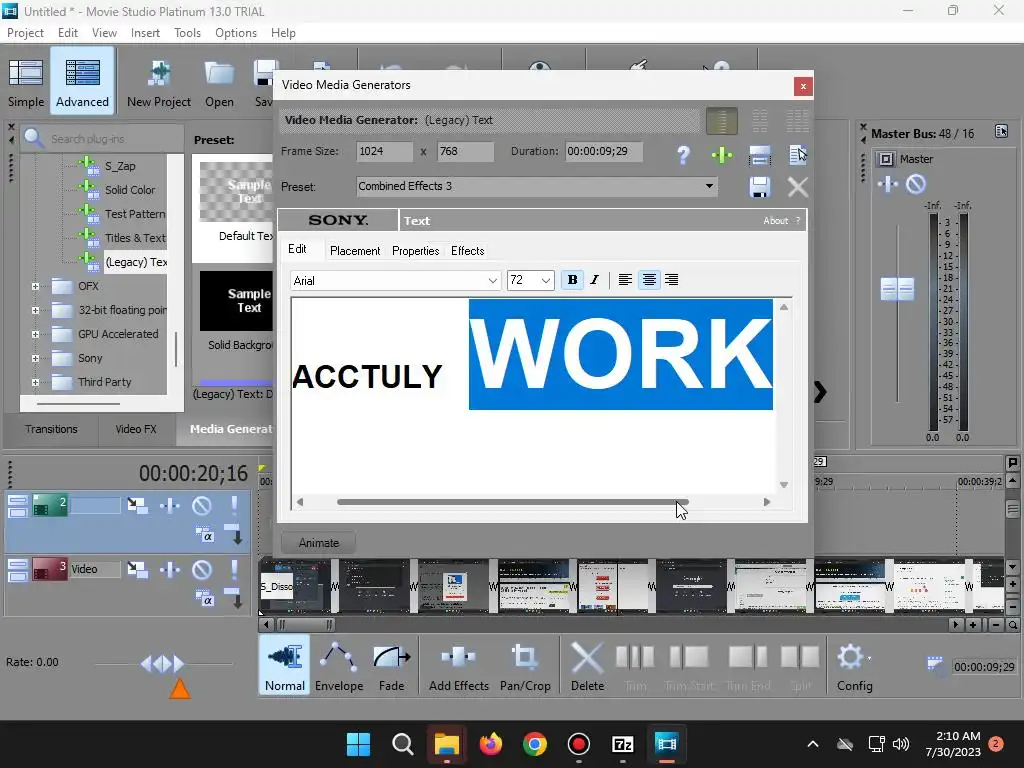Mute the Master bus output
Image resolution: width=1024 pixels, height=768 pixels.
916,184
